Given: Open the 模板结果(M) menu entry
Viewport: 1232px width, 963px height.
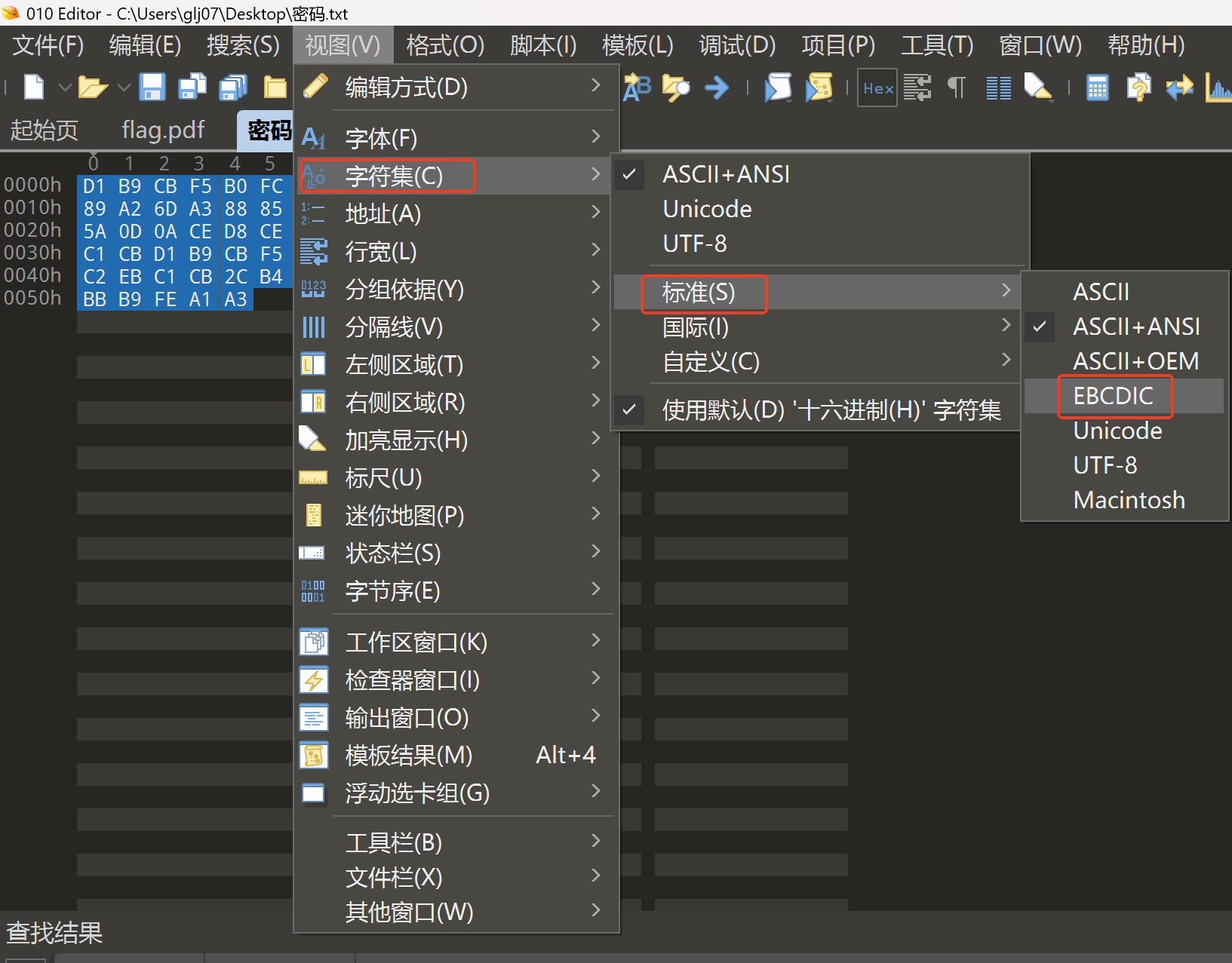Looking at the screenshot, I should coord(408,755).
